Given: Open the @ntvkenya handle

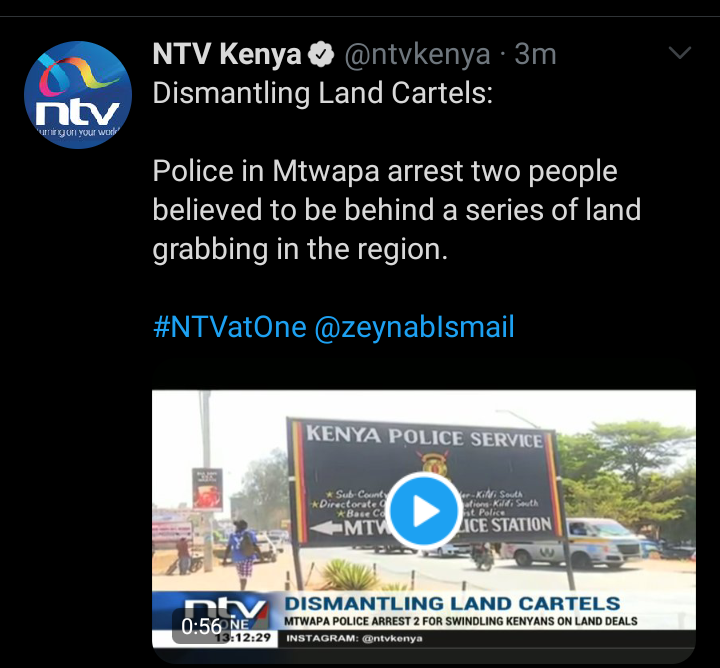Looking at the screenshot, I should click(417, 55).
